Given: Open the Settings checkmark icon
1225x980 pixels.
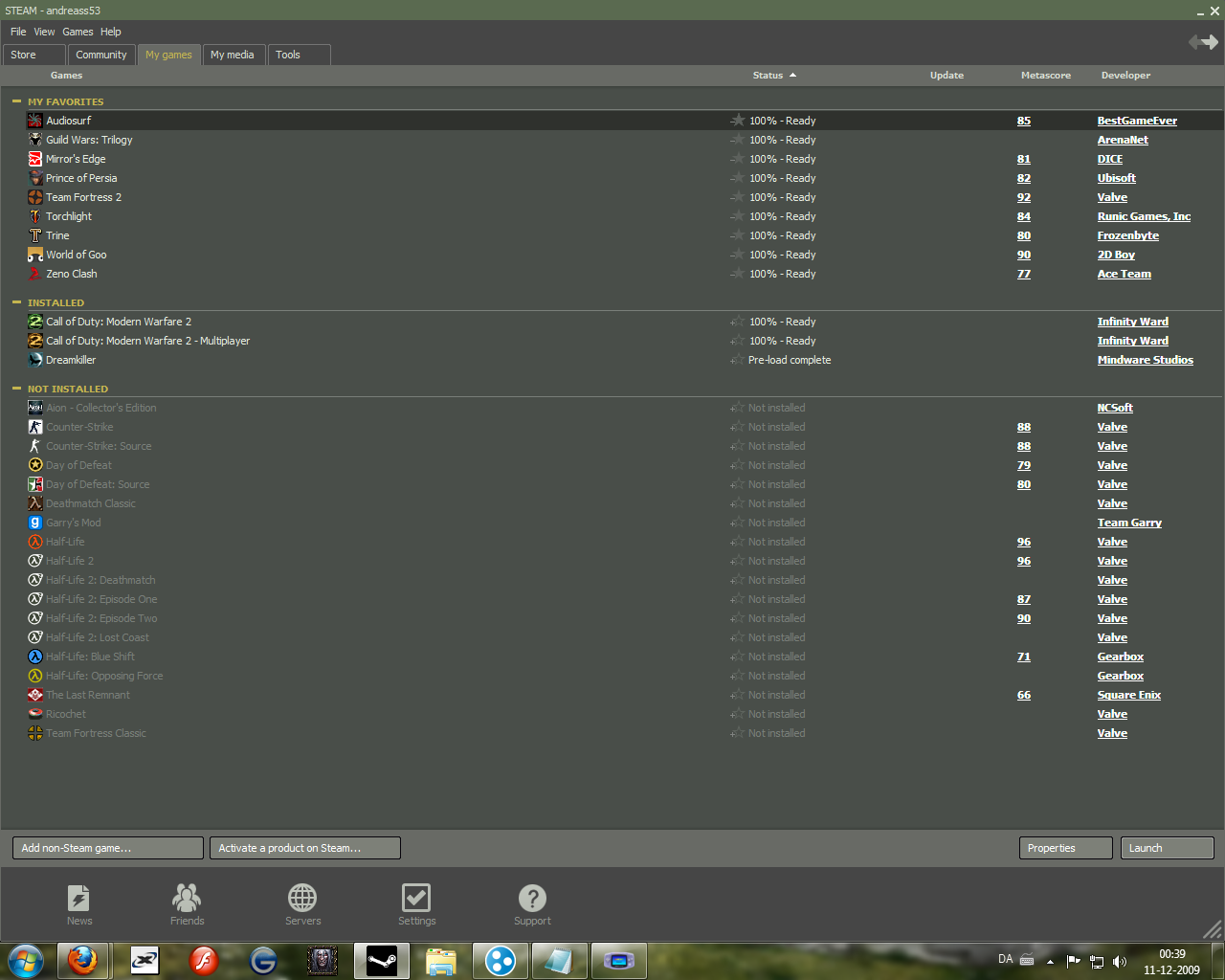Looking at the screenshot, I should point(416,898).
